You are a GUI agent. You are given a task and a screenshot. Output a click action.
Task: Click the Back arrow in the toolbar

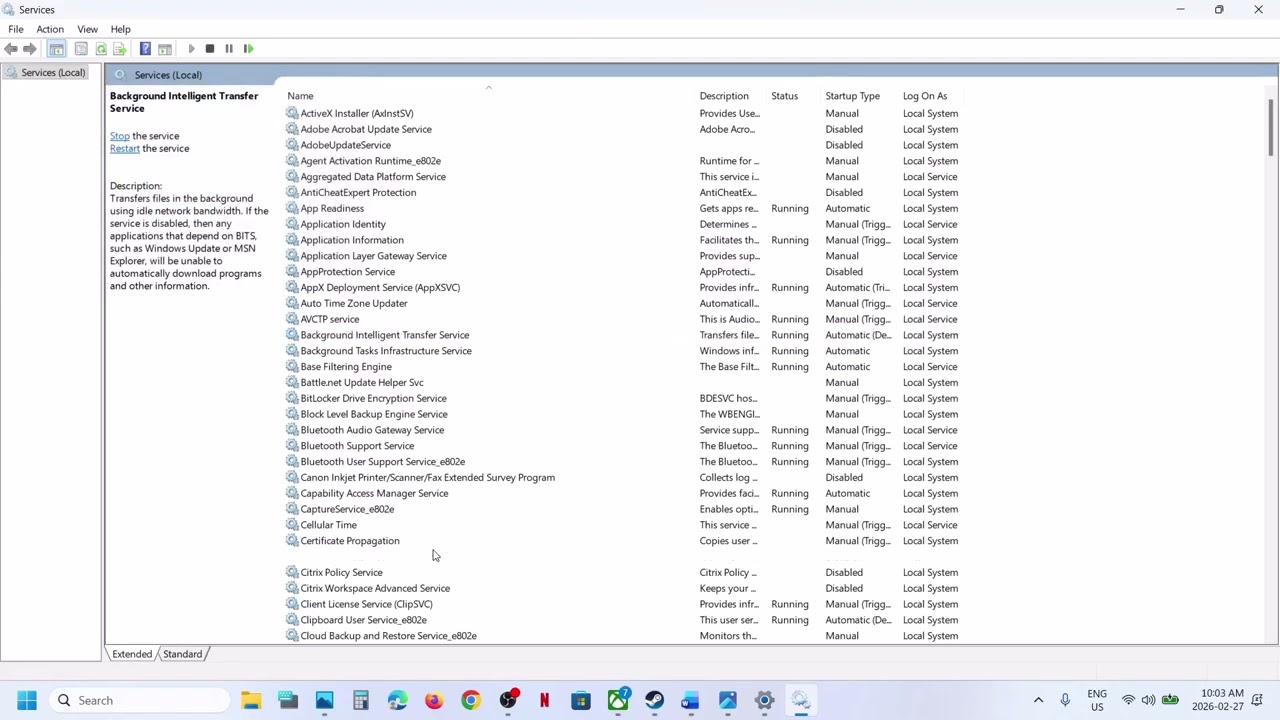(x=10, y=48)
